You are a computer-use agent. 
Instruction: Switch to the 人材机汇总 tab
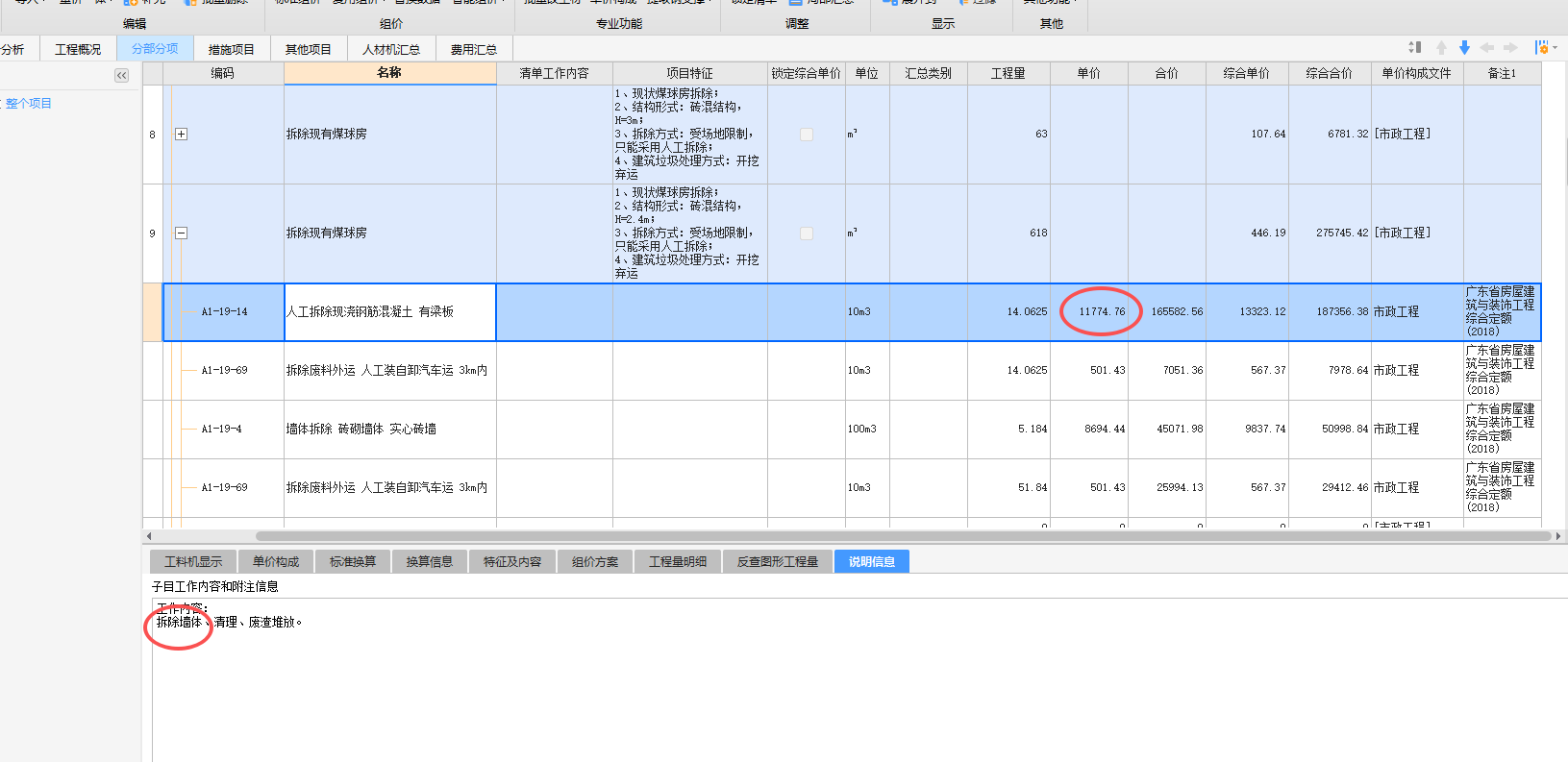point(391,49)
